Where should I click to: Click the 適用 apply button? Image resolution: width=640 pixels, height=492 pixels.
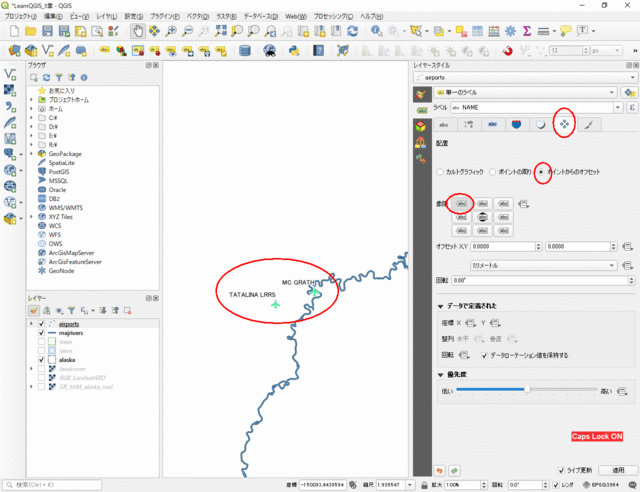click(x=618, y=468)
